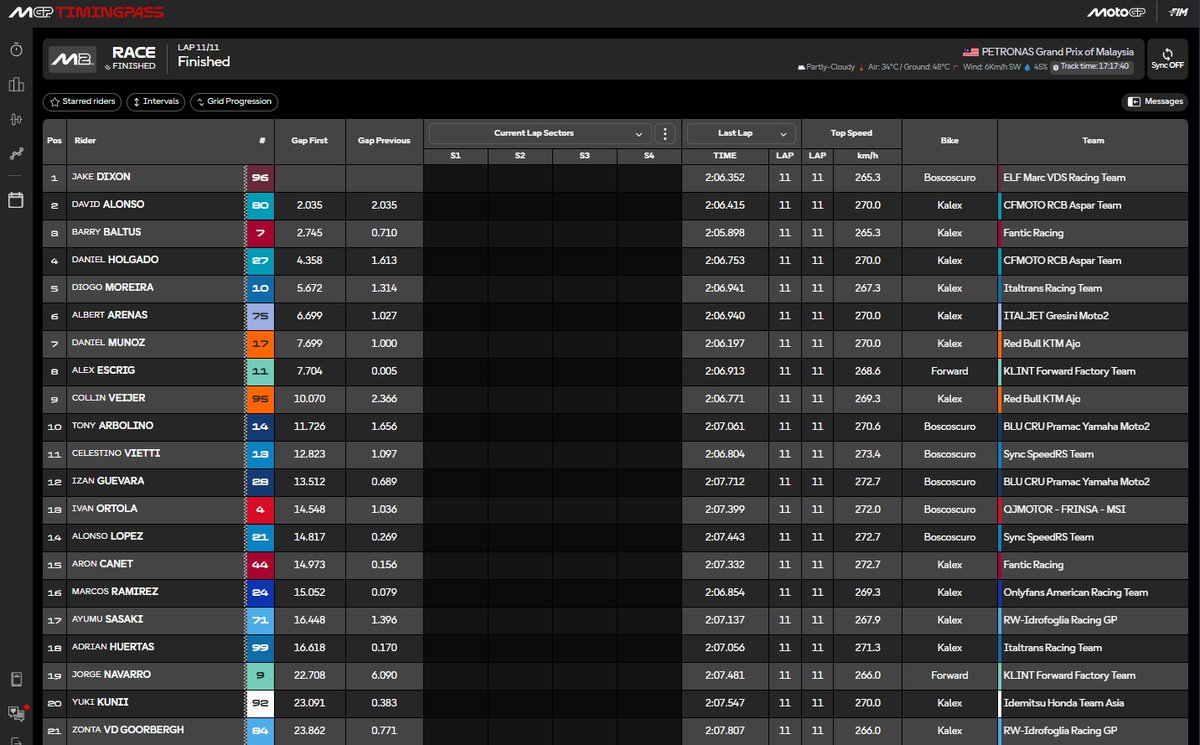The height and width of the screenshot is (745, 1200).
Task: Select rider COLLIN VEIJER
Action: click(108, 398)
